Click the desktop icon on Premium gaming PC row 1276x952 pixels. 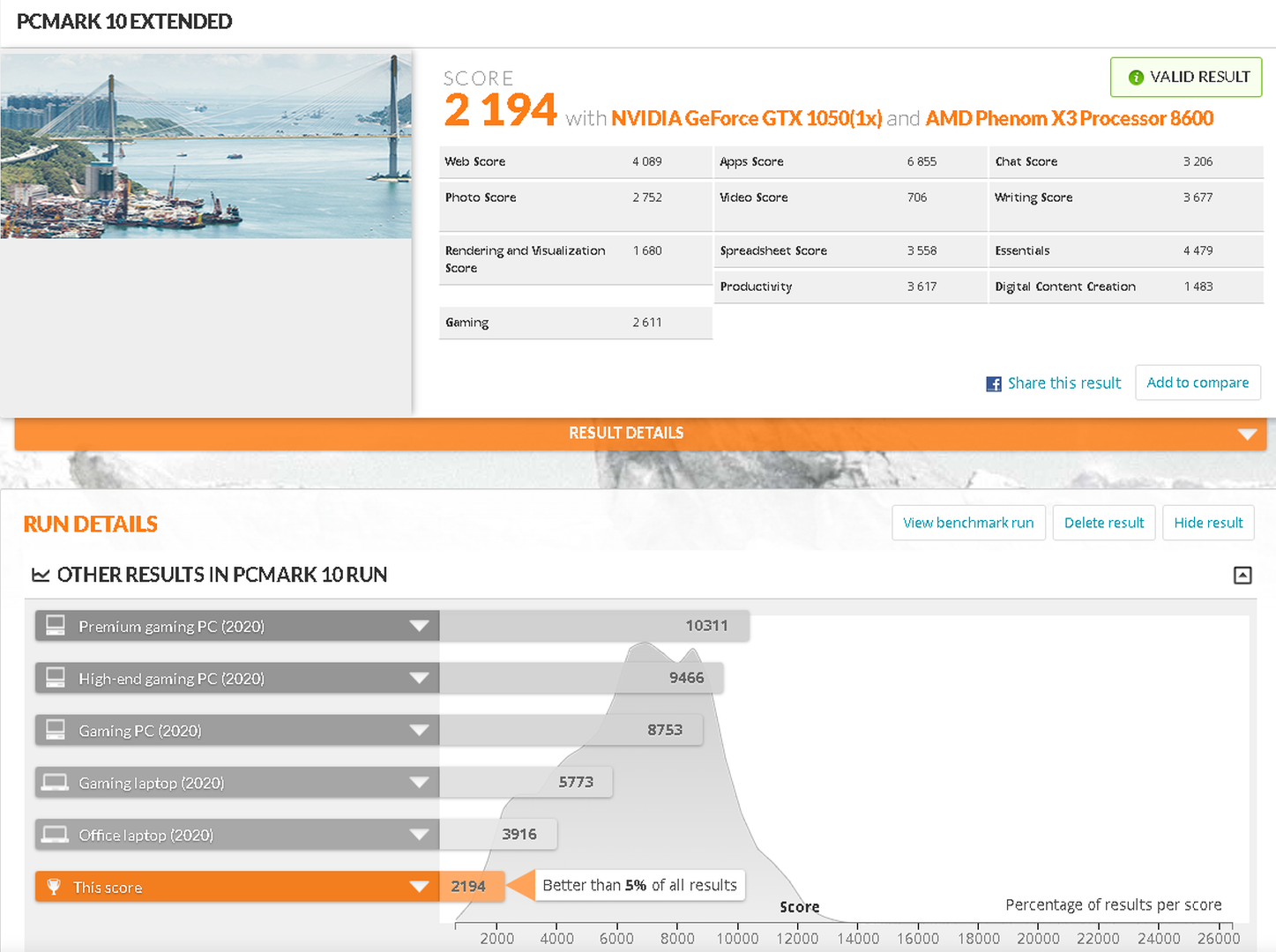(56, 626)
